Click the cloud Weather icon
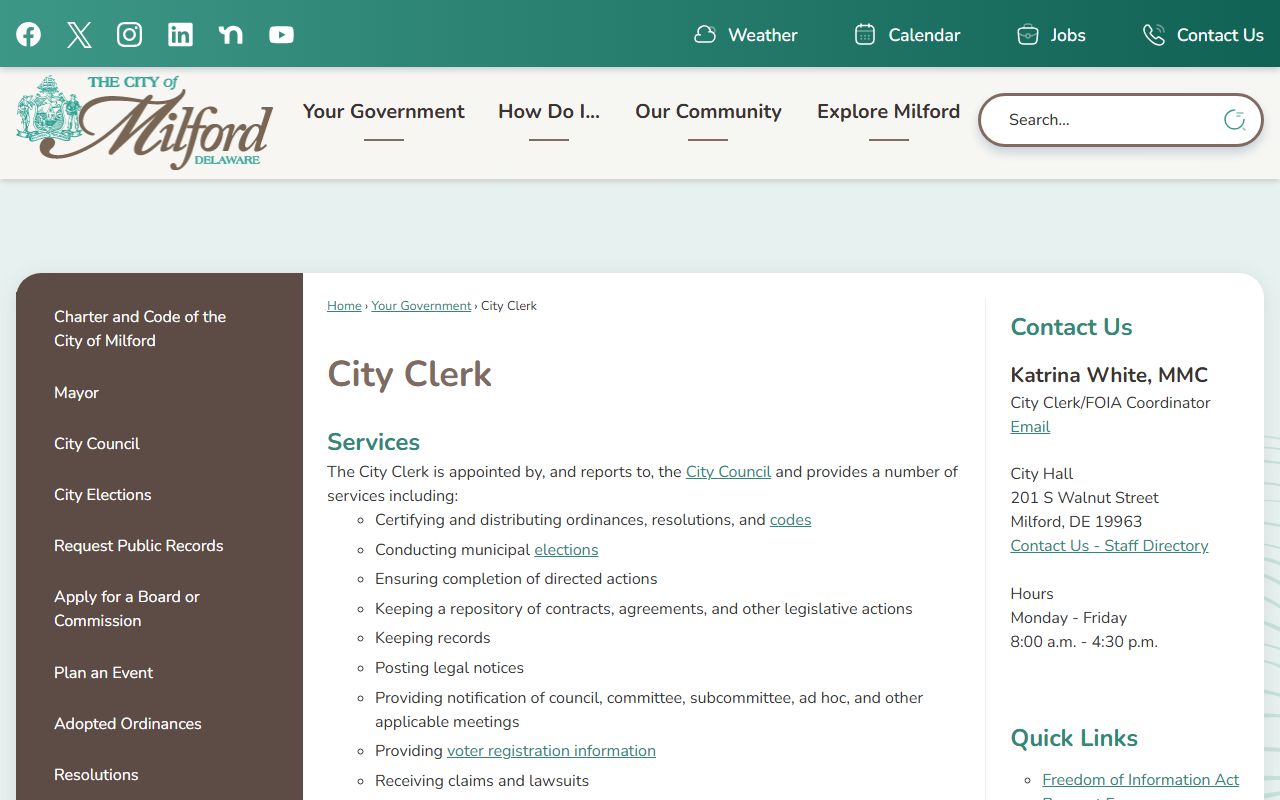The height and width of the screenshot is (800, 1280). pos(705,35)
